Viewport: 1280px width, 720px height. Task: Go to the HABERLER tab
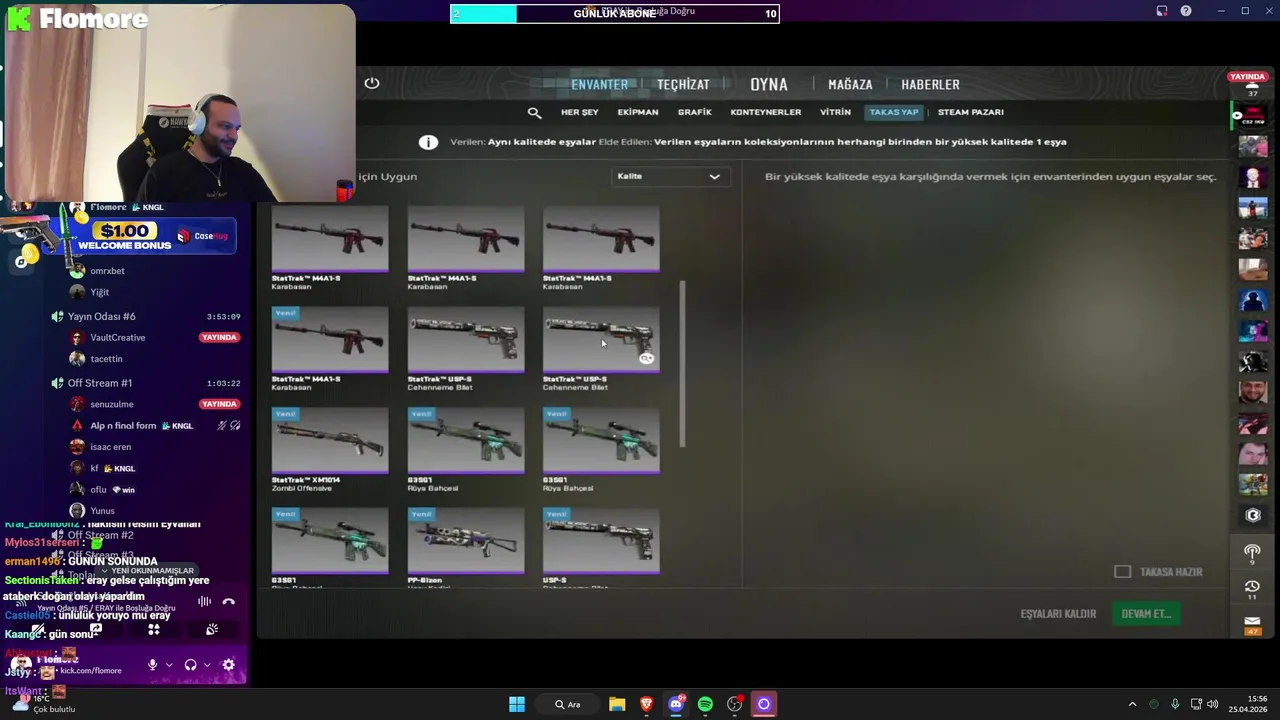[x=930, y=85]
